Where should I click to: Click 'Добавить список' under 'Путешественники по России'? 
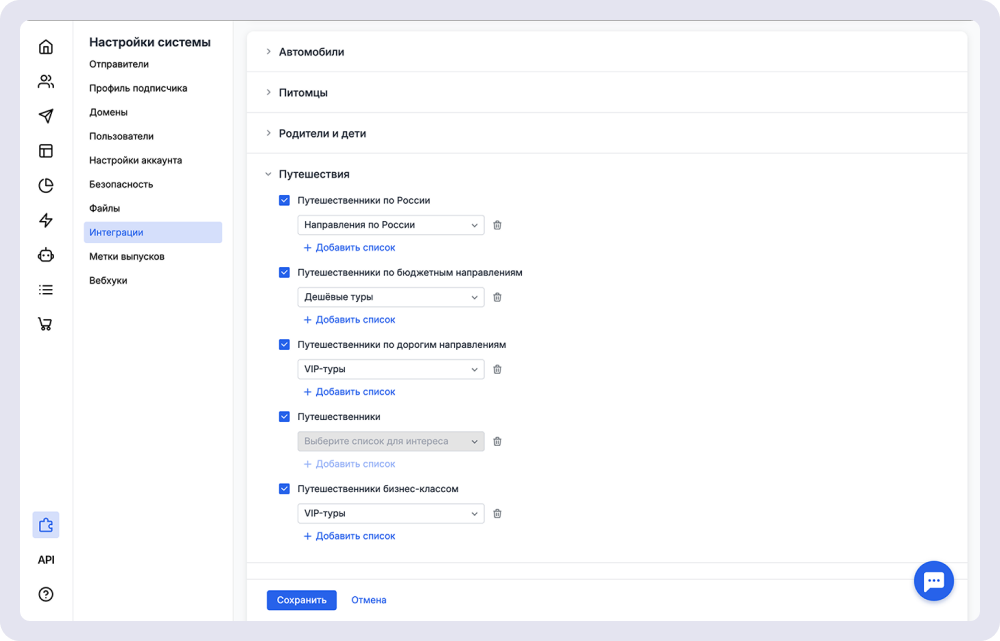pos(350,247)
